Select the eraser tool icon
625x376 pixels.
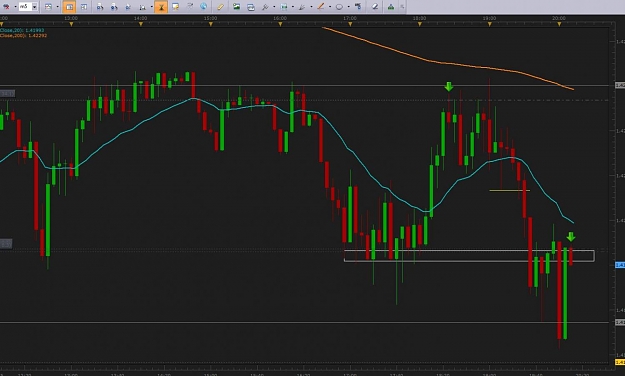(x=375, y=6)
